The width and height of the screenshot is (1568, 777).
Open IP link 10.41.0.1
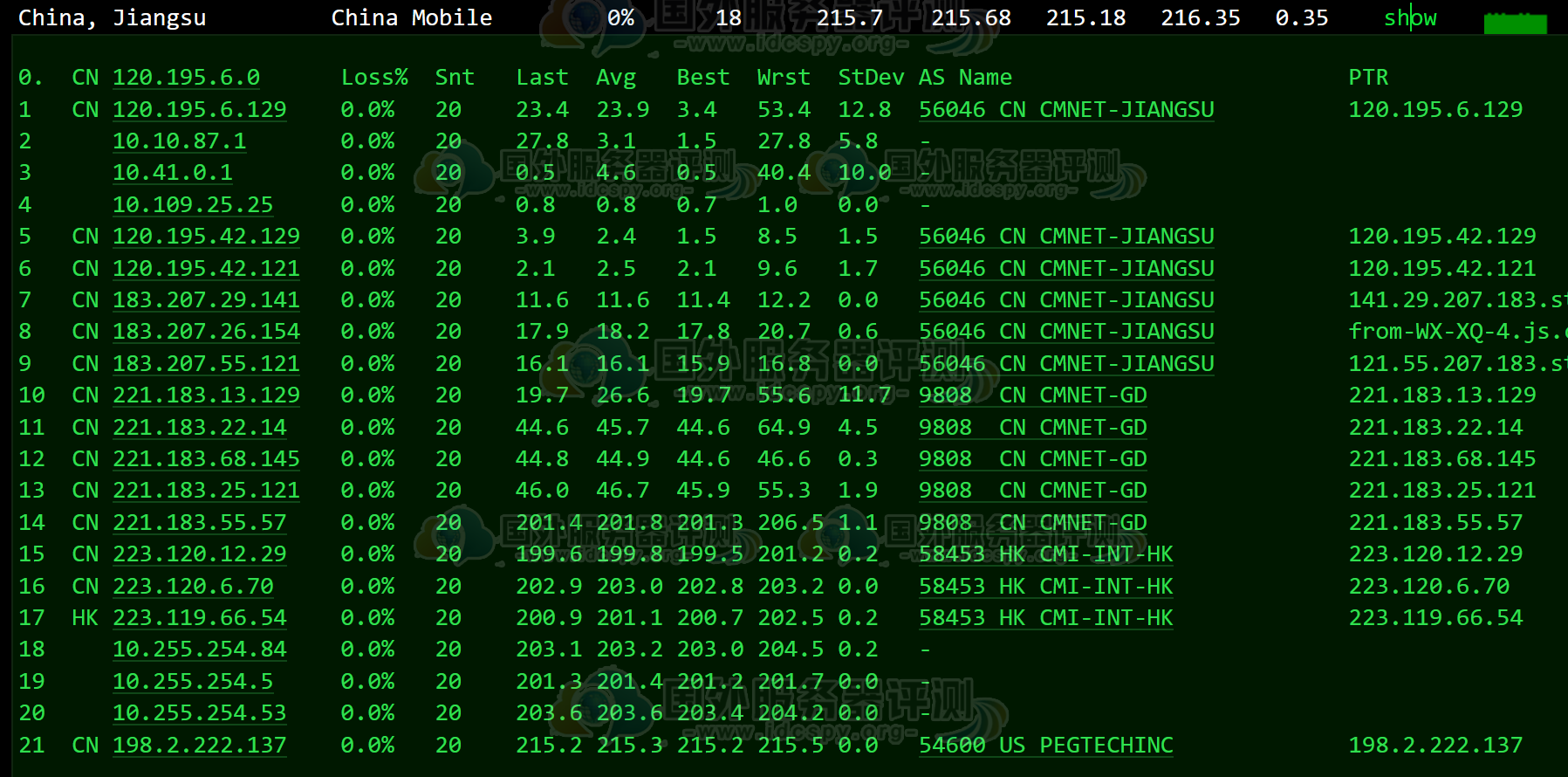173,173
